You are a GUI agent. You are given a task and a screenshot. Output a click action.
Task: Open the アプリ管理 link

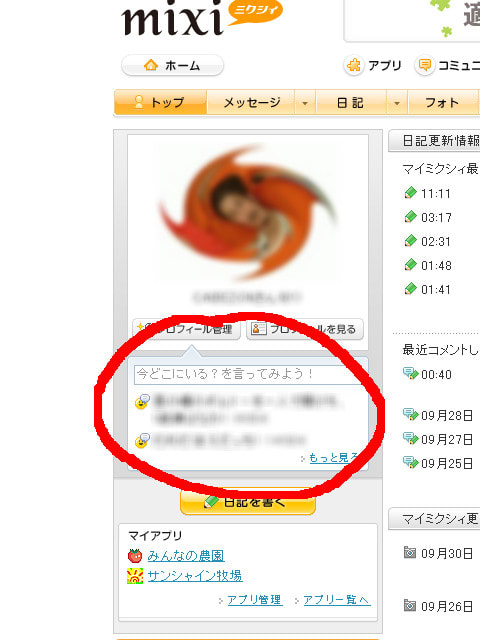pos(254,600)
